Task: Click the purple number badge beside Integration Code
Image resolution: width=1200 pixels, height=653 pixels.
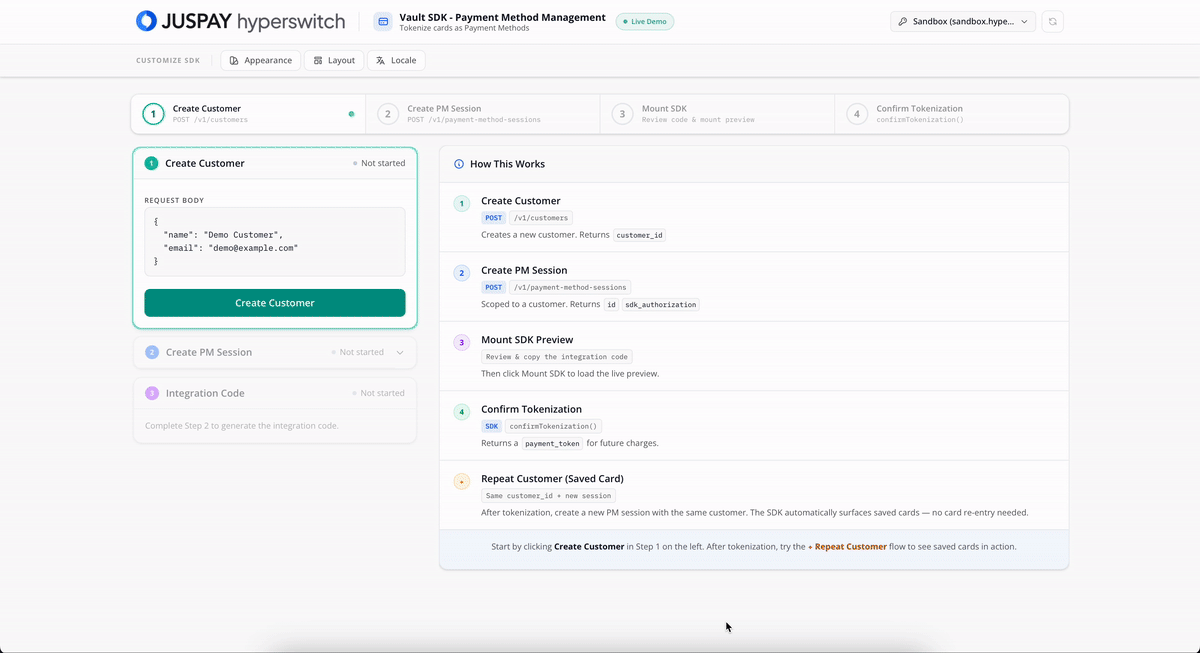Action: pyautogui.click(x=152, y=393)
